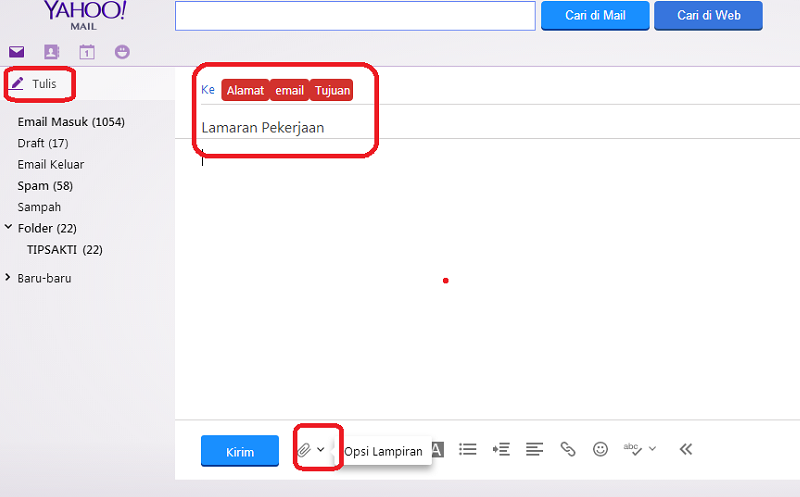The image size is (800, 497).
Task: Insert a bulleted list
Action: [467, 449]
